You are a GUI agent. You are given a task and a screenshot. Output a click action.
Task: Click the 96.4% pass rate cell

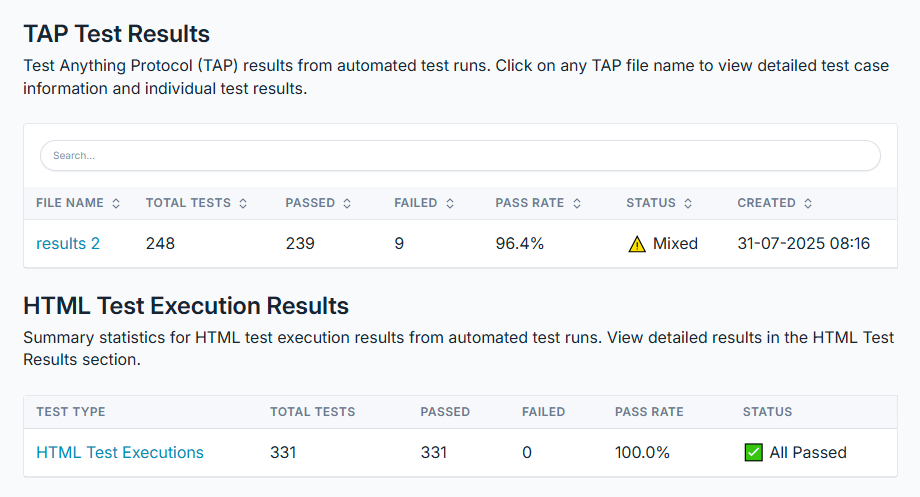[x=519, y=244]
